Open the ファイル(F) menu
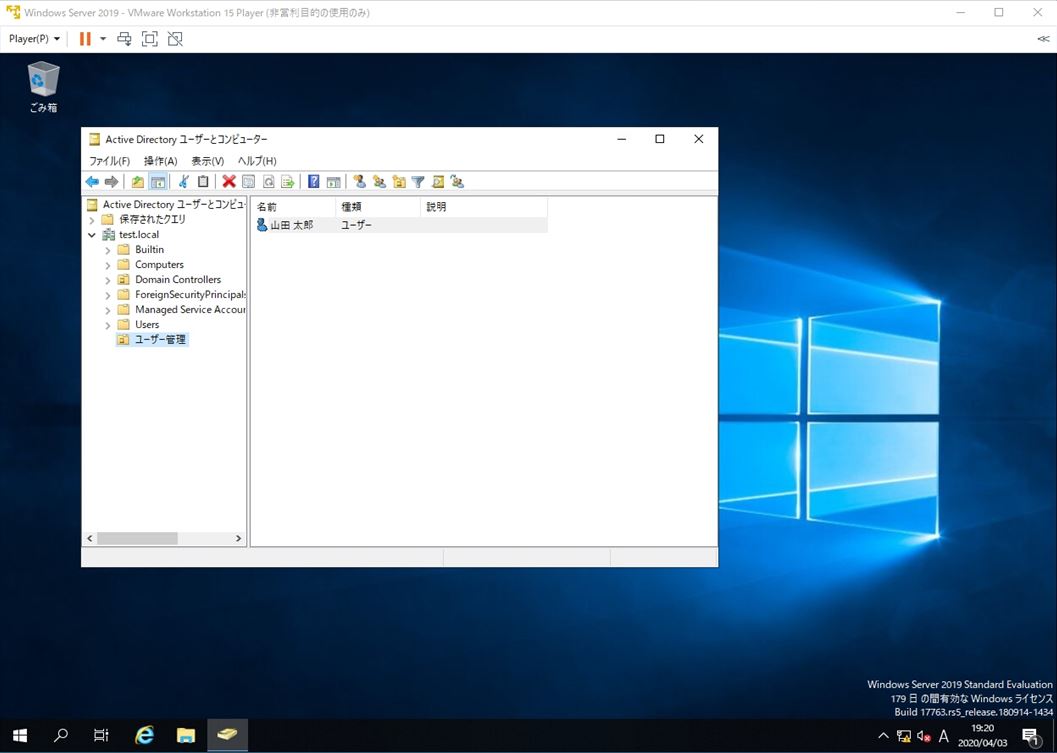1057x753 pixels. pyautogui.click(x=109, y=161)
